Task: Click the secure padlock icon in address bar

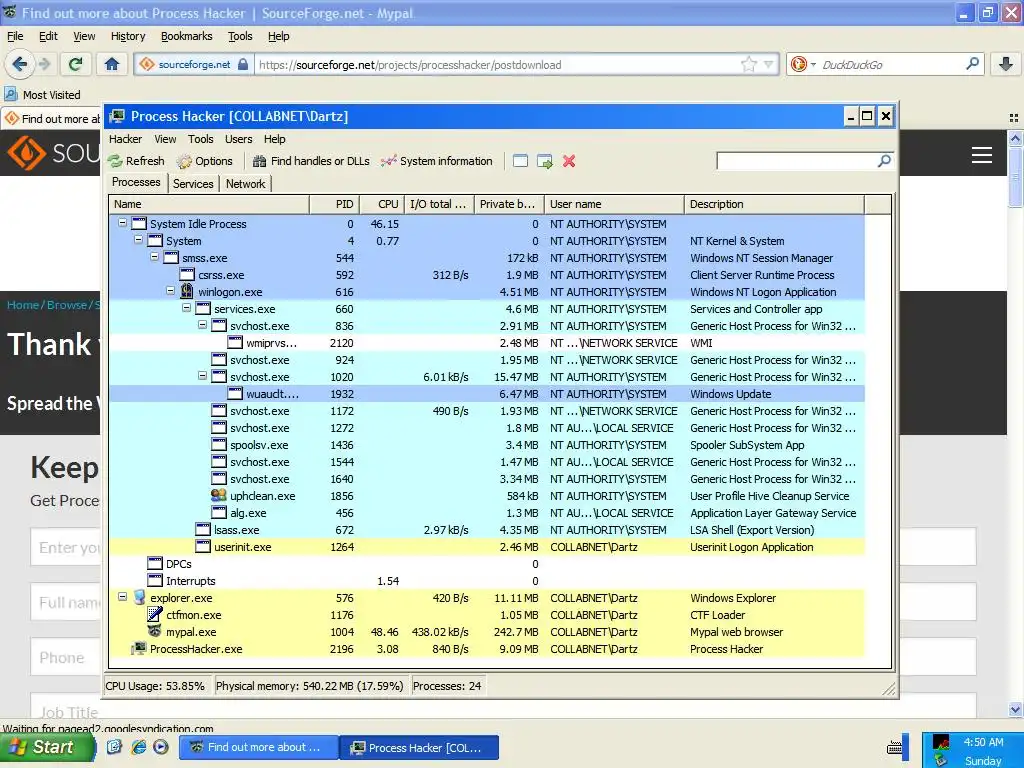Action: [x=243, y=64]
